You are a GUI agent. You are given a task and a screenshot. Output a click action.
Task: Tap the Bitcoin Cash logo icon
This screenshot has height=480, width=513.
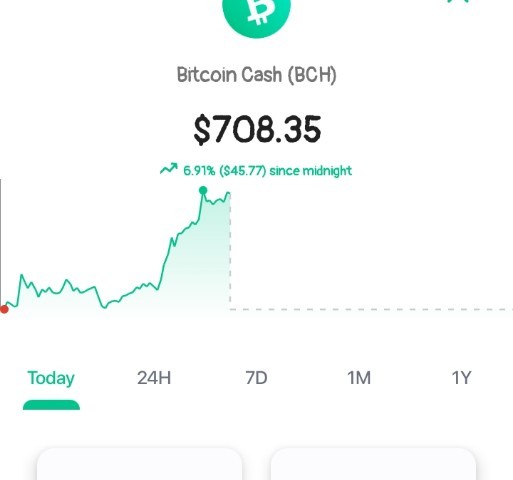pos(256,15)
